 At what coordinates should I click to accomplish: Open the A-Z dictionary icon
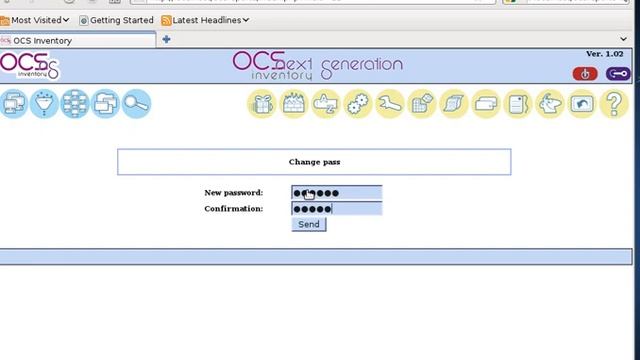(325, 104)
